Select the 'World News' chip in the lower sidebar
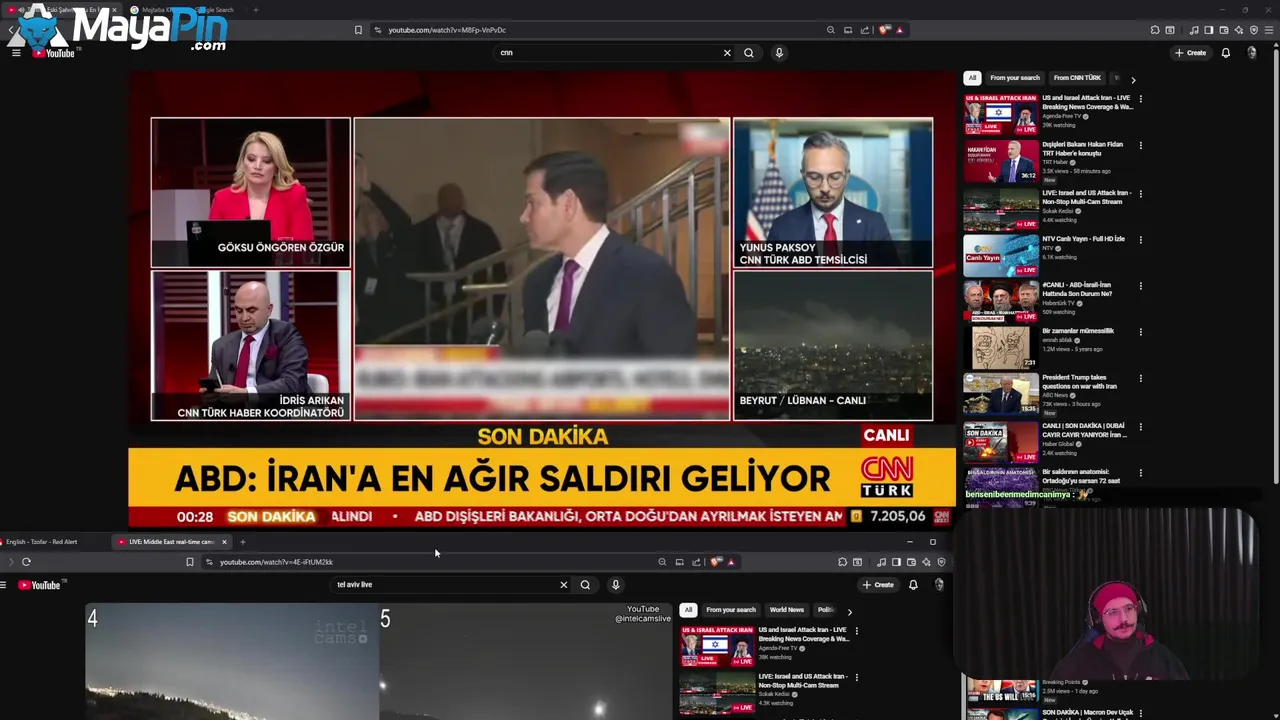The width and height of the screenshot is (1280, 720). pyautogui.click(x=786, y=610)
